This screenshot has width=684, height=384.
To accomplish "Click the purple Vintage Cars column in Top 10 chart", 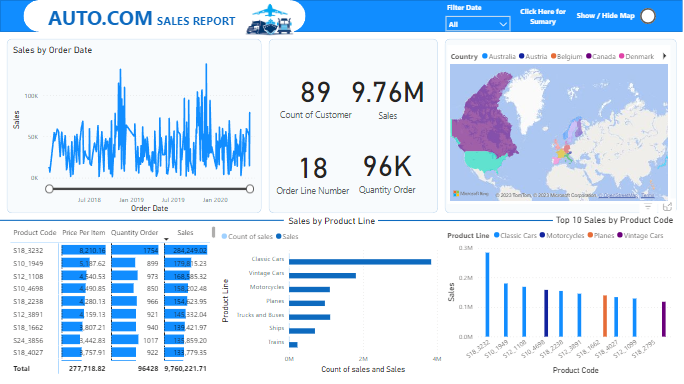I will (664, 319).
